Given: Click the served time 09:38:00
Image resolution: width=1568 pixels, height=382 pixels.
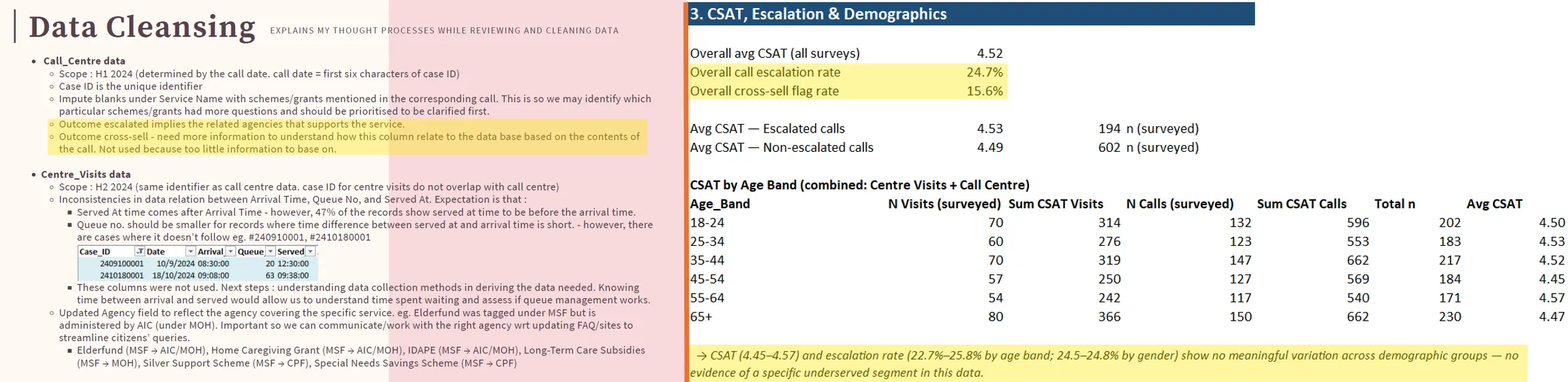Looking at the screenshot, I should coord(293,276).
